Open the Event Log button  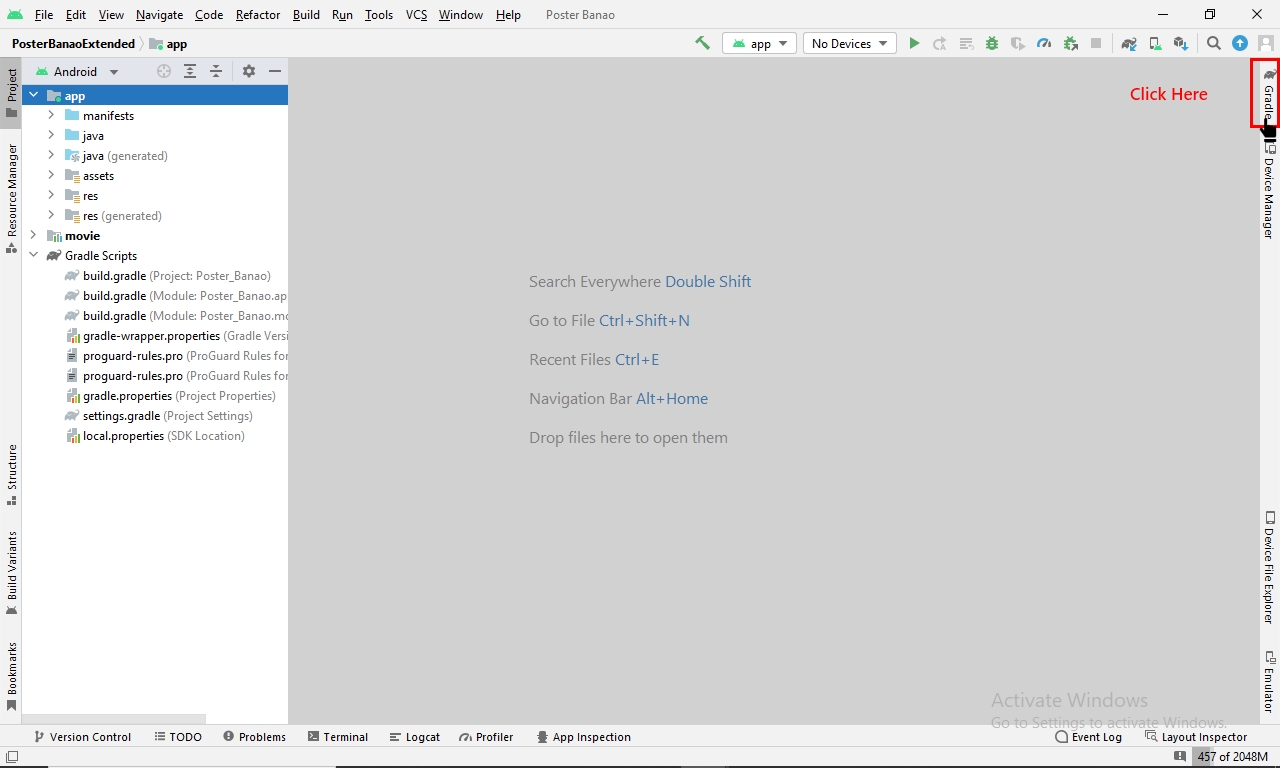pos(1088,737)
